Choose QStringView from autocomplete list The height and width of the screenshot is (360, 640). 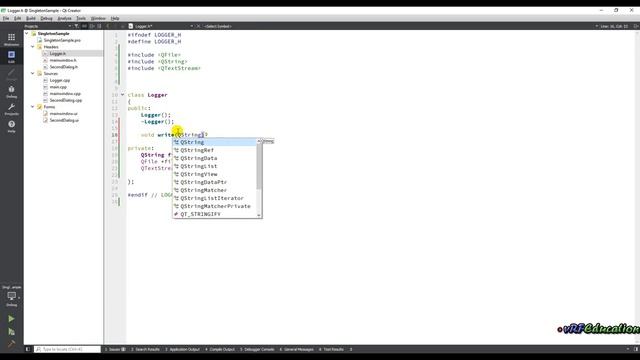(215, 174)
